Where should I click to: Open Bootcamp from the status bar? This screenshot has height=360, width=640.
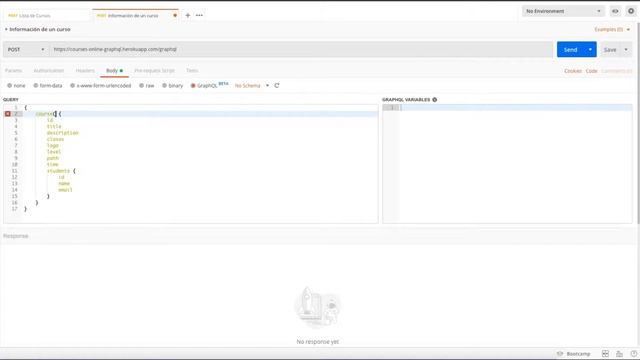(x=574, y=354)
